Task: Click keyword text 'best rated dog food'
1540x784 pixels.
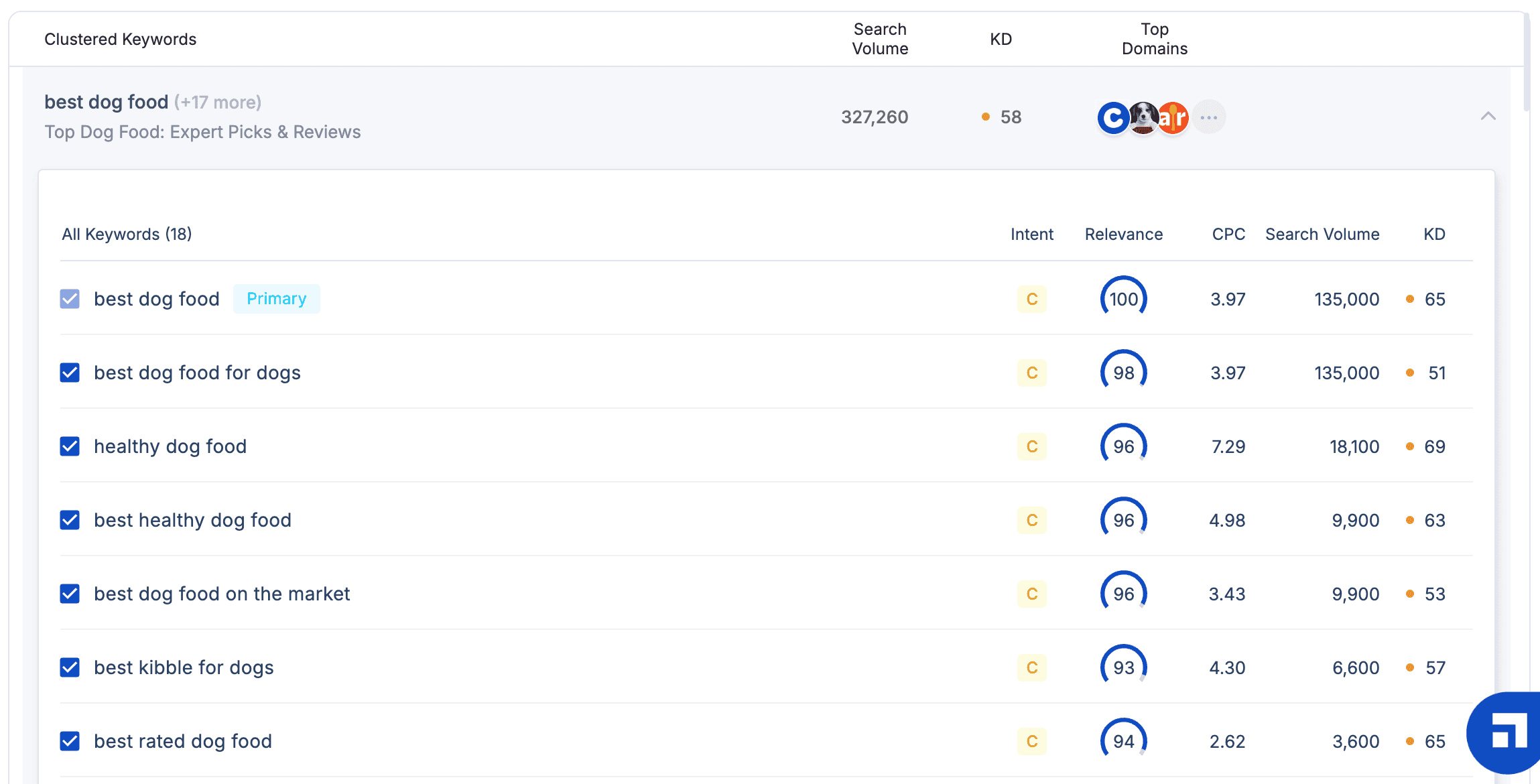Action: (x=183, y=742)
